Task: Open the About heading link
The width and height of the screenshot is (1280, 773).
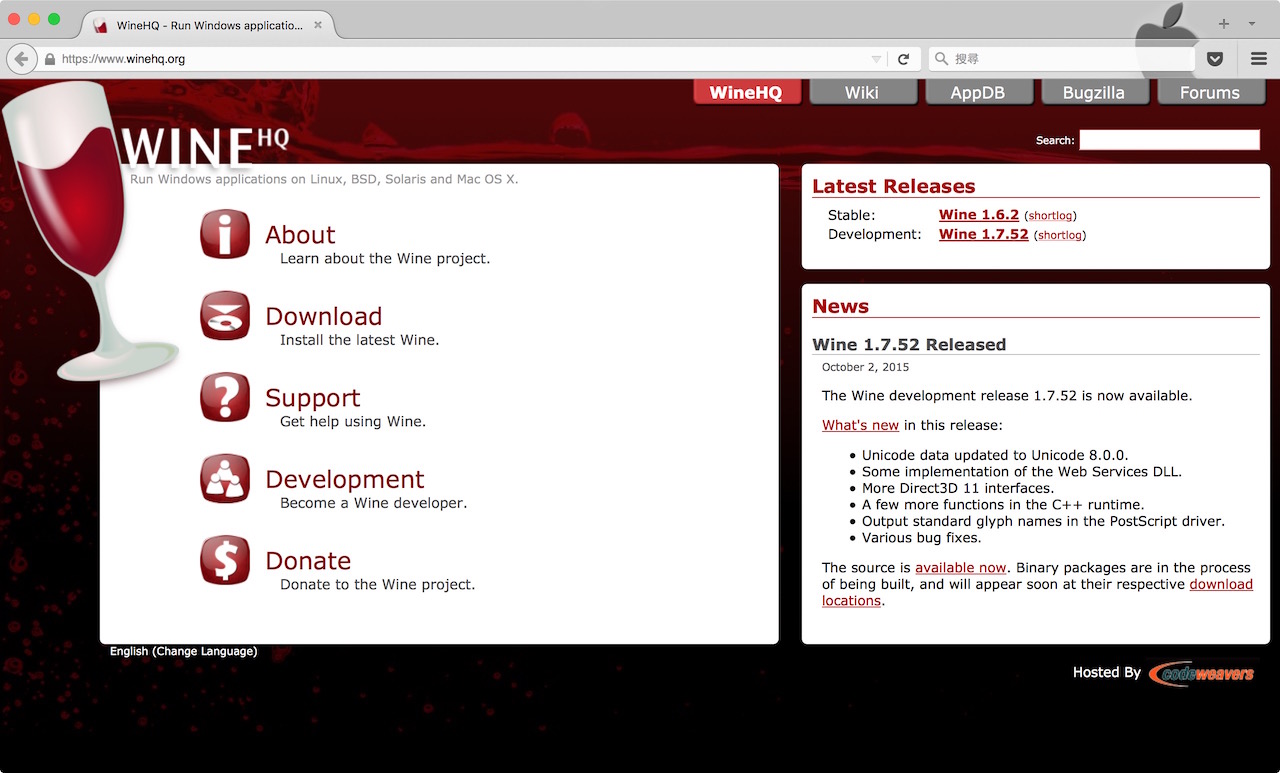Action: pyautogui.click(x=300, y=235)
